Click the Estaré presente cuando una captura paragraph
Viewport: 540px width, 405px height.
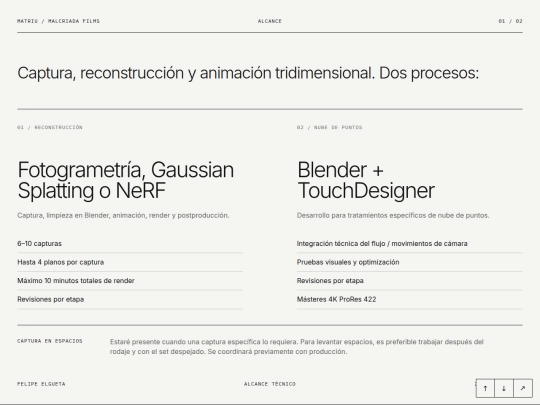coord(297,347)
